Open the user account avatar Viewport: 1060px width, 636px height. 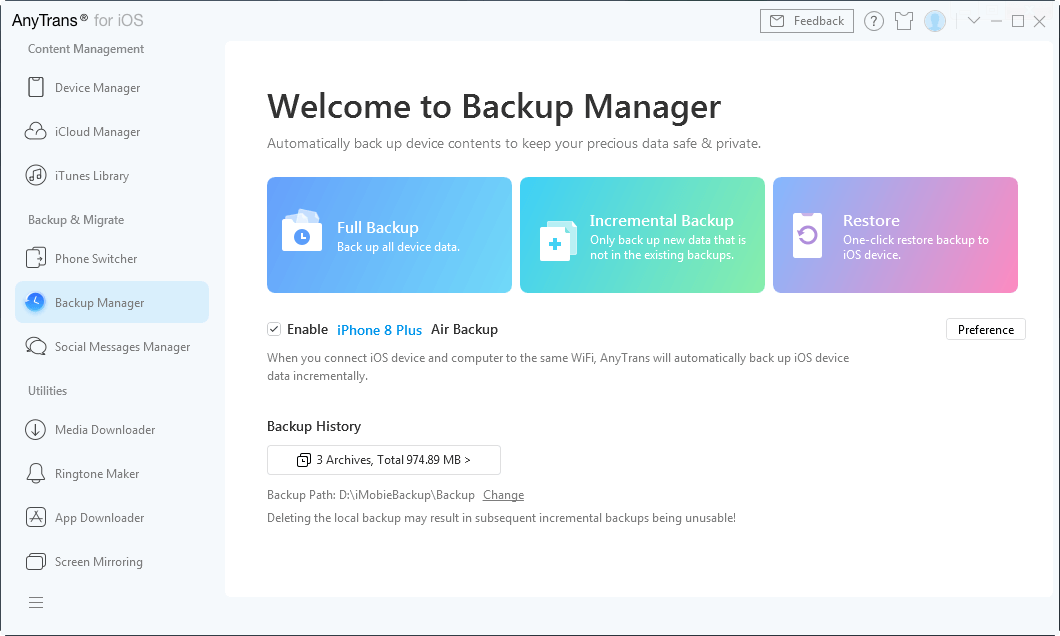click(935, 21)
